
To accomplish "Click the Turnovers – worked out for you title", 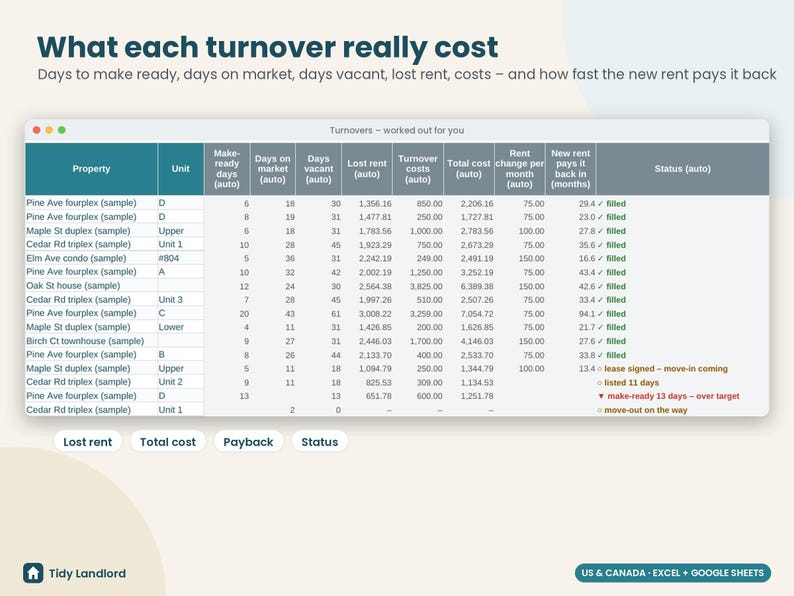I will pyautogui.click(x=396, y=130).
